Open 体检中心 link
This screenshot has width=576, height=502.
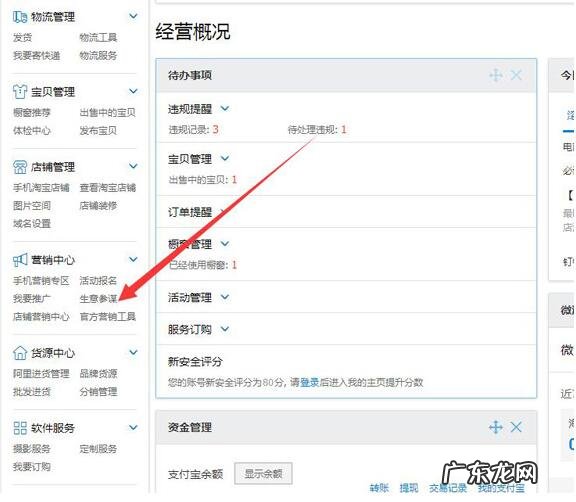[32, 131]
